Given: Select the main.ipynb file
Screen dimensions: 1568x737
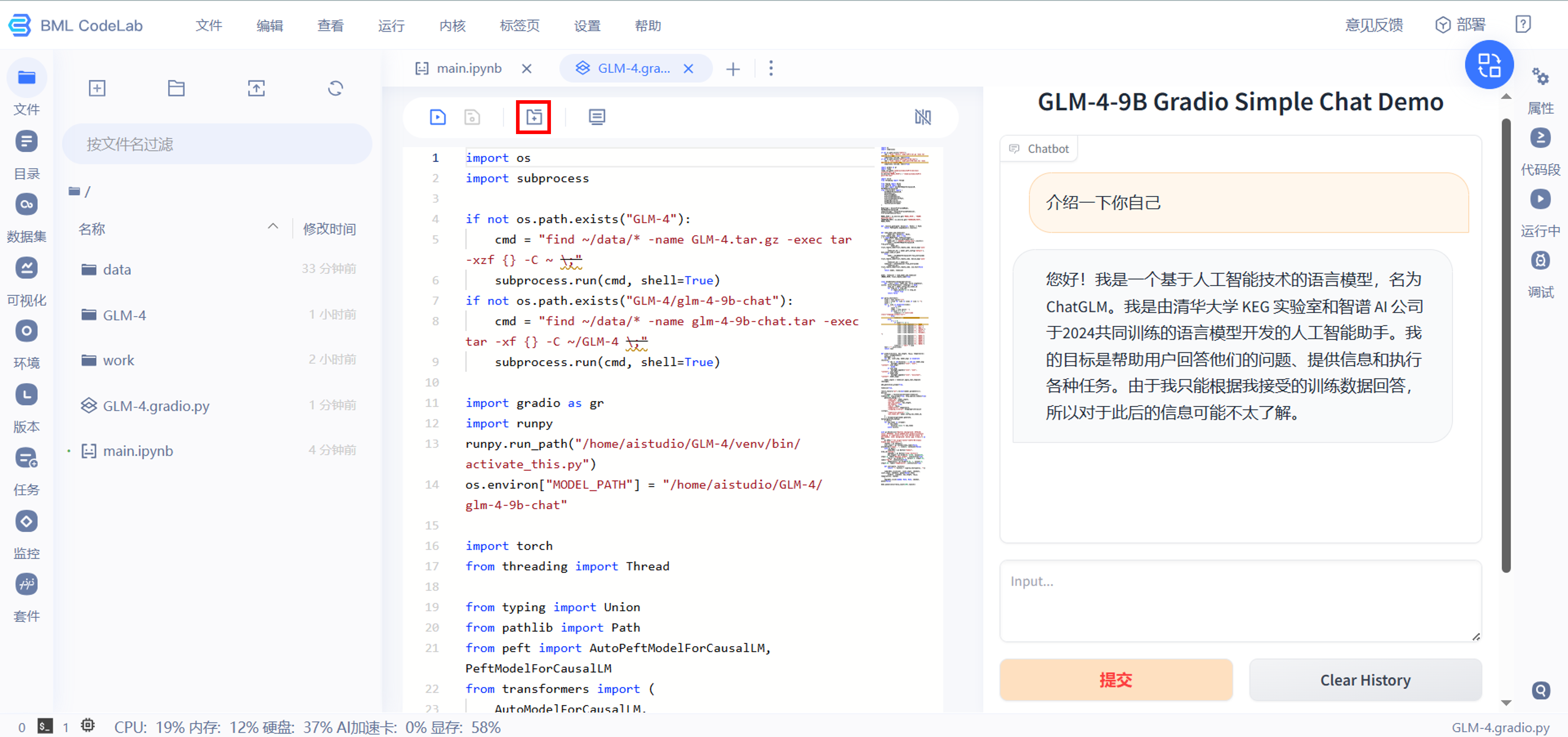Looking at the screenshot, I should coord(217,451).
